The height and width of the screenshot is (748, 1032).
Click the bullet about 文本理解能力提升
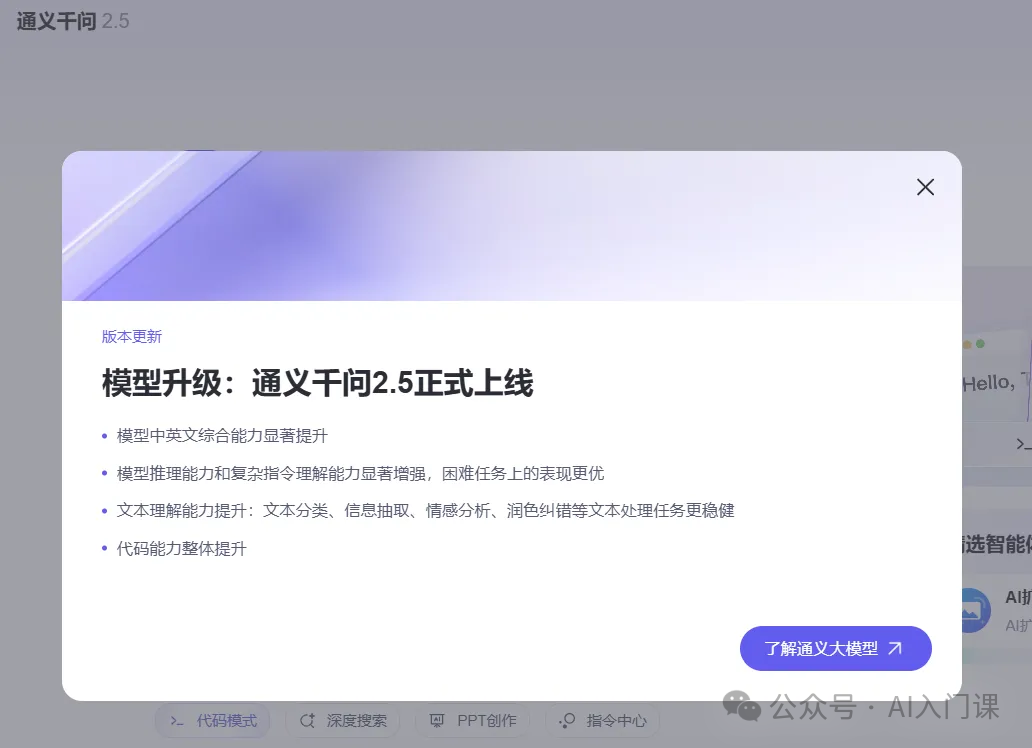tap(425, 511)
